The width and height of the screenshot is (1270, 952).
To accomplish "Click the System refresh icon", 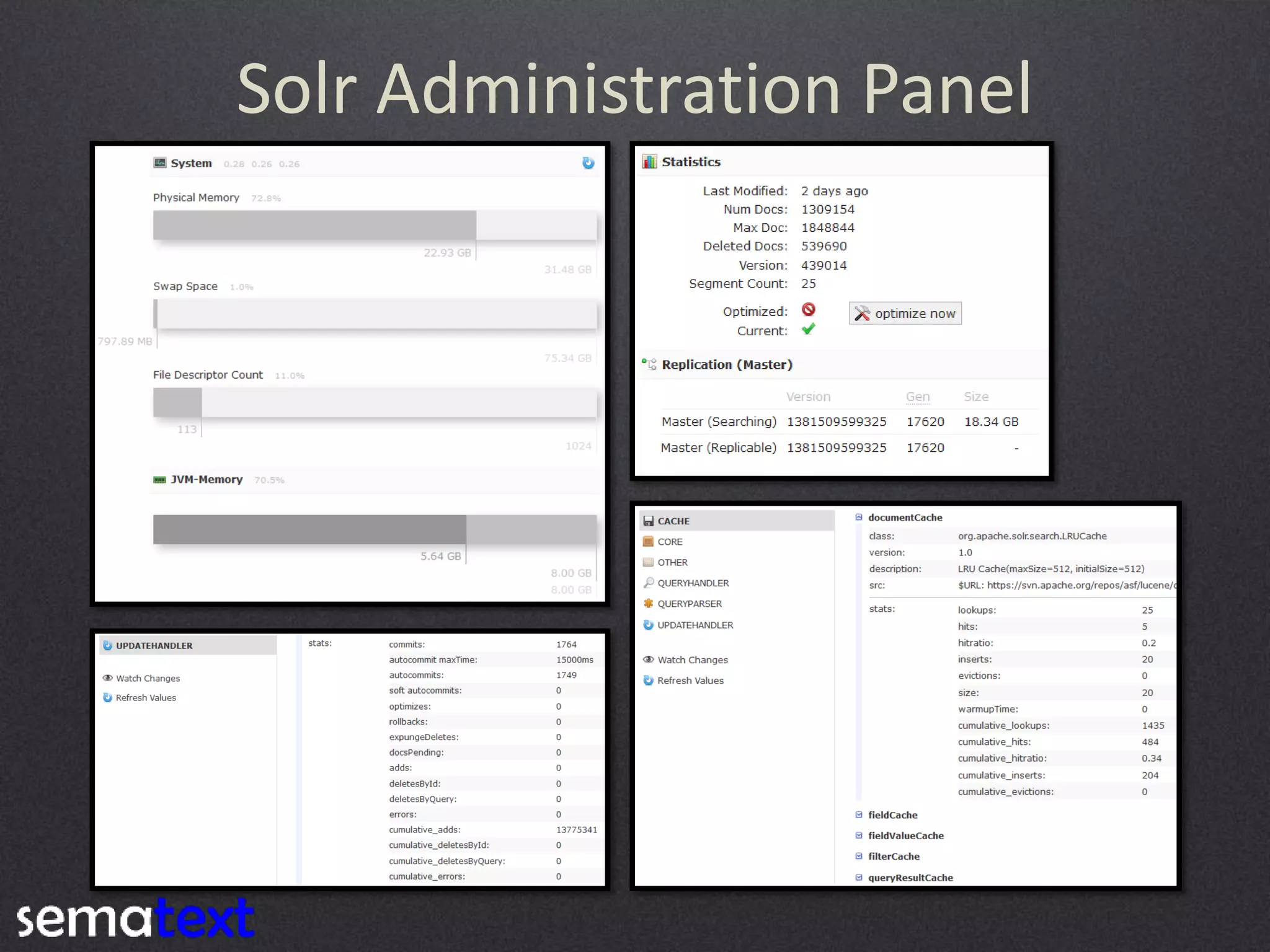I will [x=588, y=163].
